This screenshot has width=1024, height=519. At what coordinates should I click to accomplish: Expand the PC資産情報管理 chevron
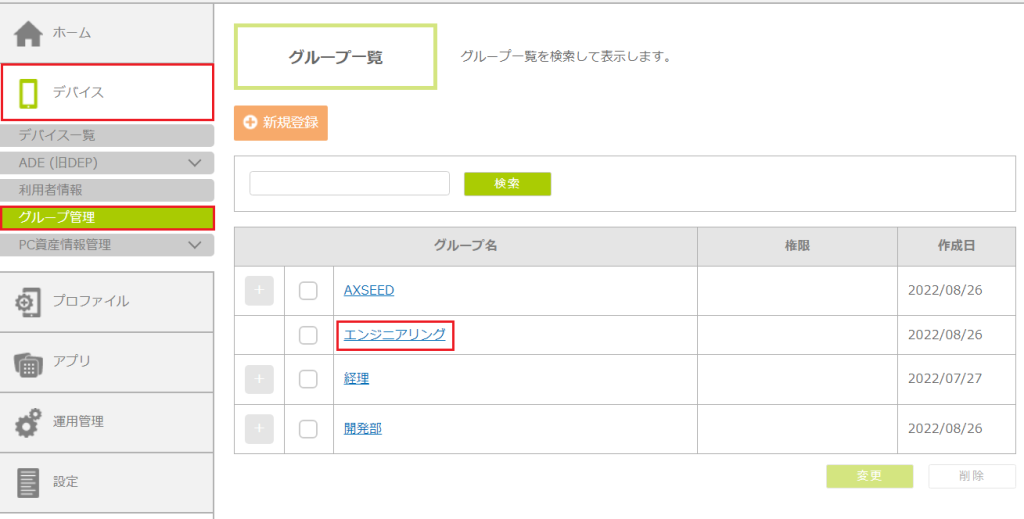click(195, 245)
